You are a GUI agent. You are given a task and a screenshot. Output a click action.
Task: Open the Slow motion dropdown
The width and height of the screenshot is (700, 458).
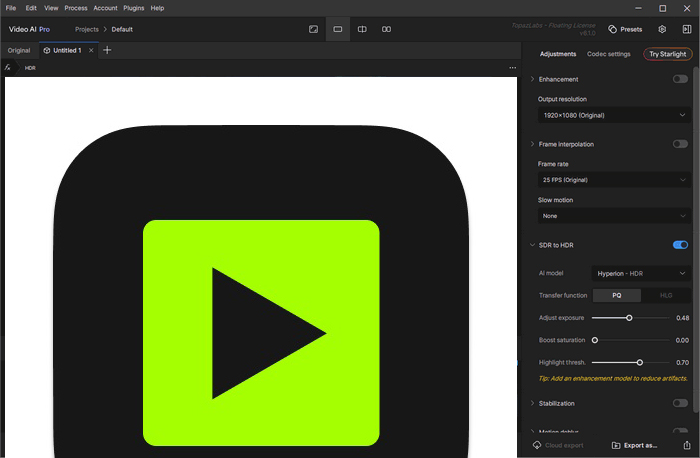(614, 216)
